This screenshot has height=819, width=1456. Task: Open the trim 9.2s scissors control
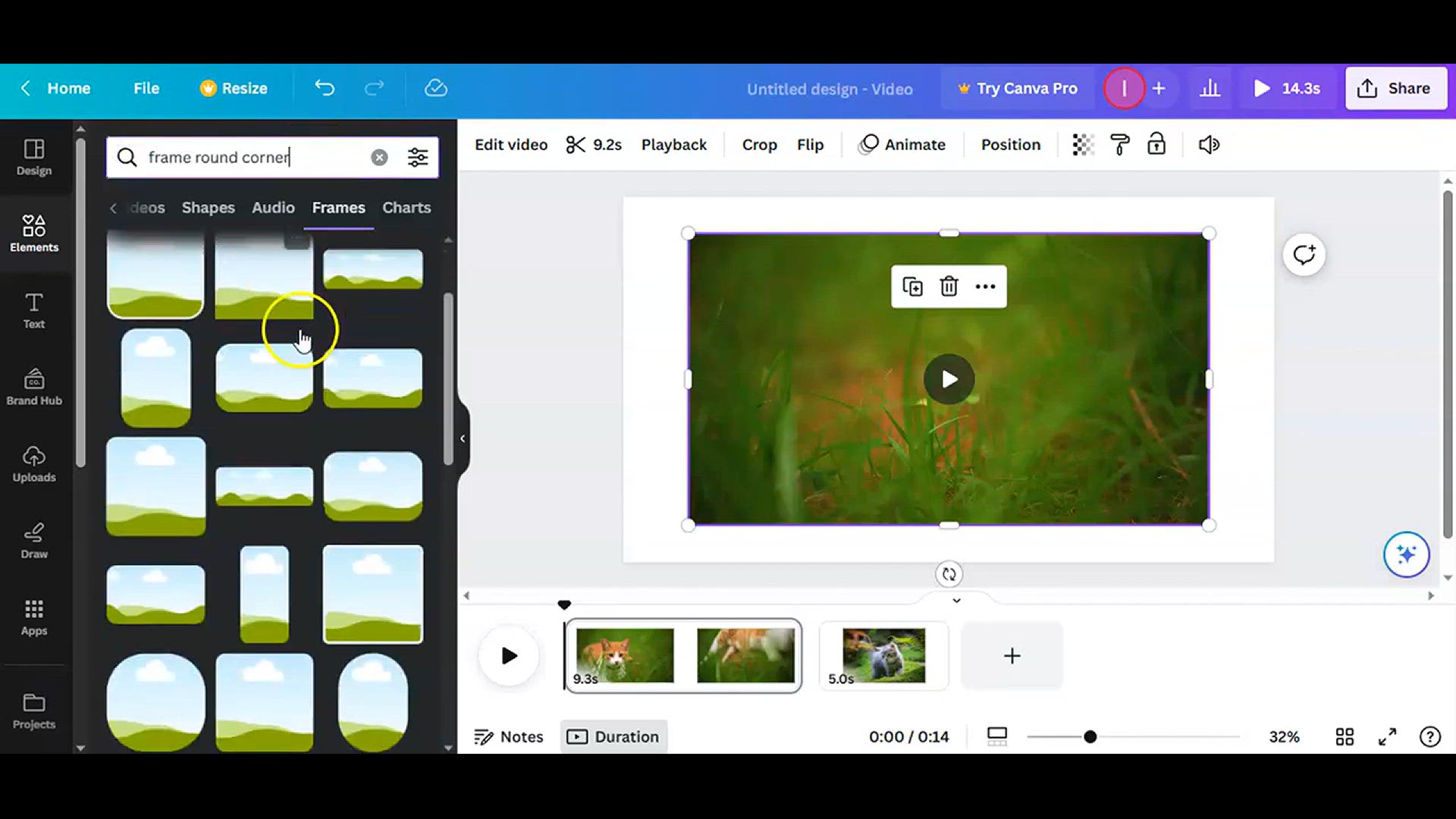594,144
